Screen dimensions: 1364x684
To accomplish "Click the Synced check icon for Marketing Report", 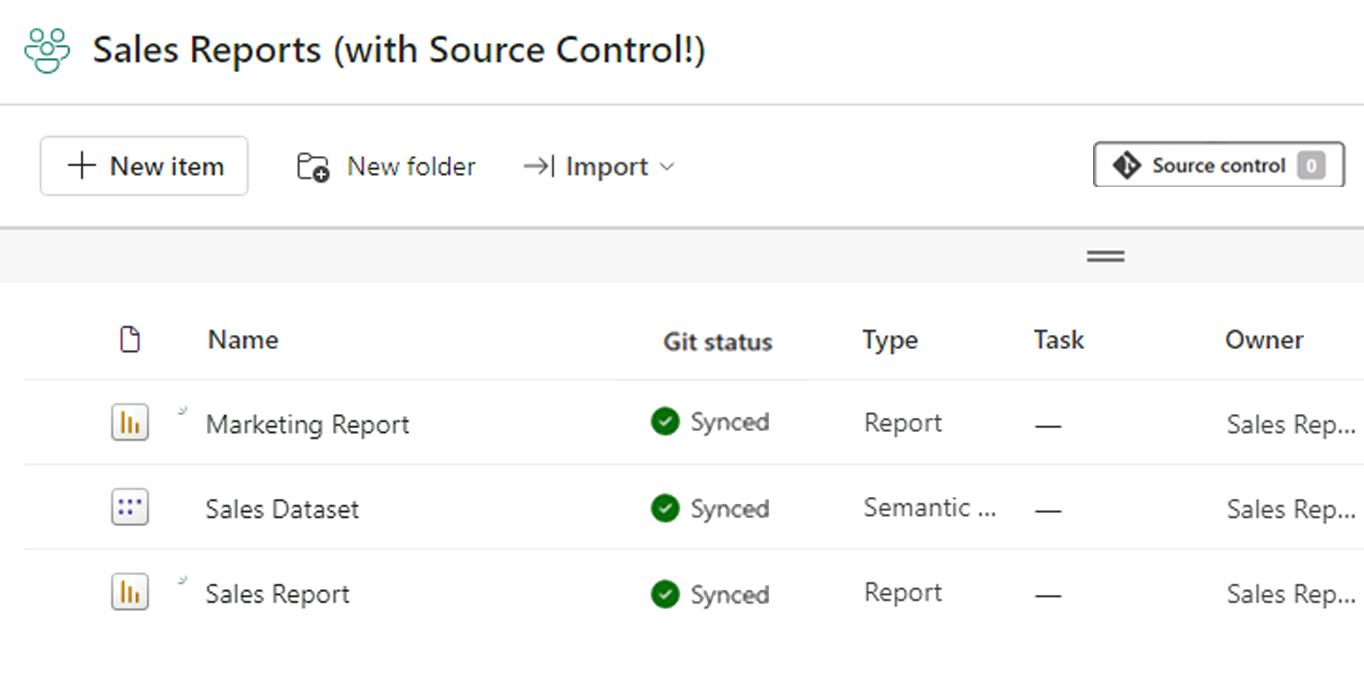I will pos(665,422).
